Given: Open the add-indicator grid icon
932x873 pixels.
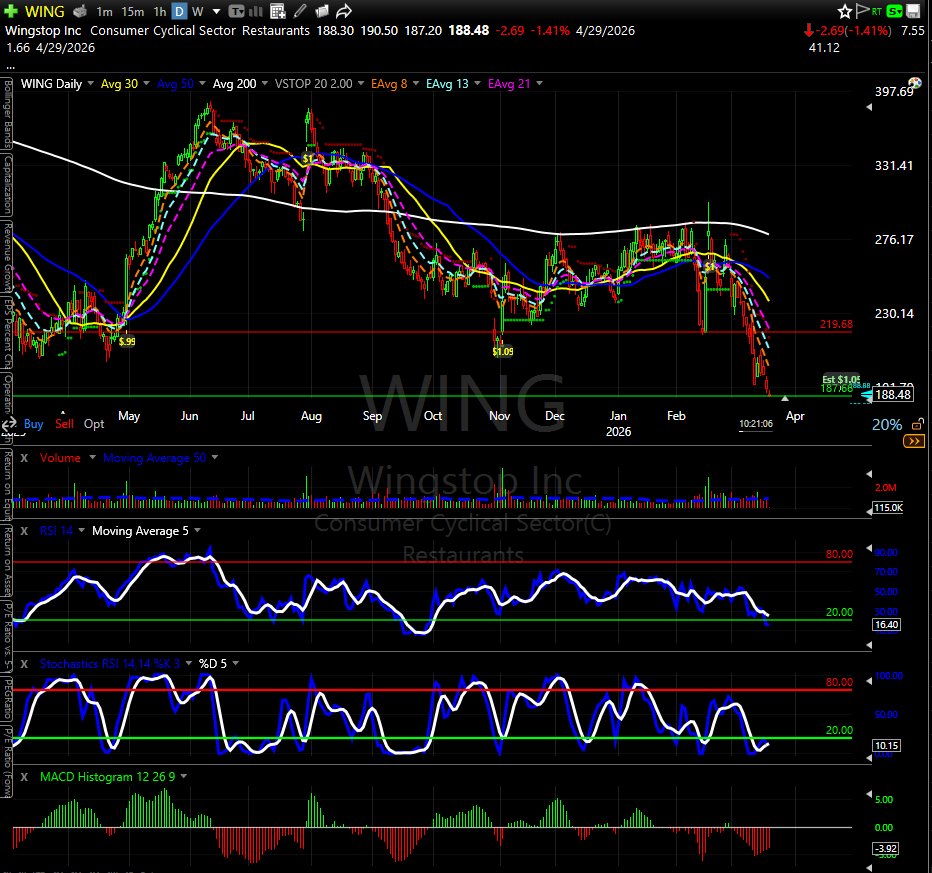Looking at the screenshot, I should [x=277, y=11].
